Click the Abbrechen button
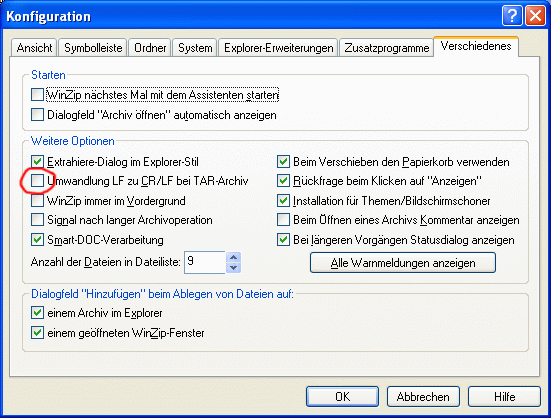 pos(423,397)
